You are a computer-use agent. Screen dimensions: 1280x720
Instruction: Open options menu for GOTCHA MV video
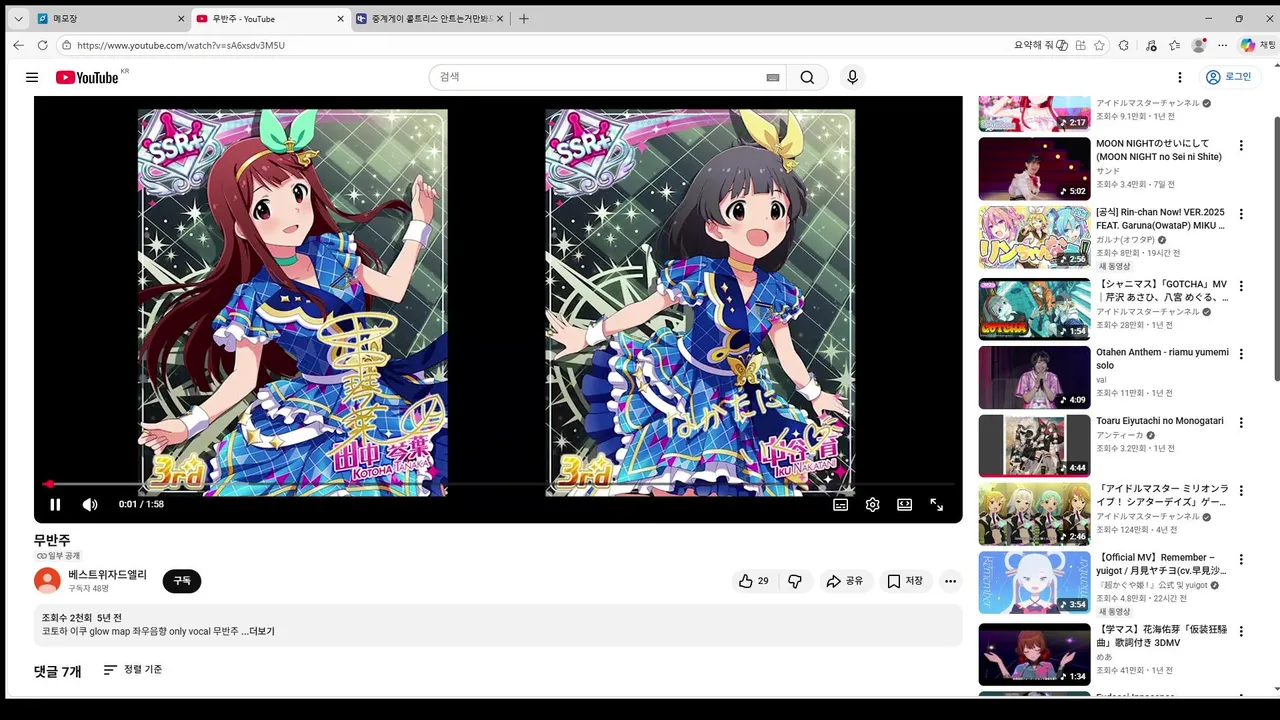(1241, 285)
